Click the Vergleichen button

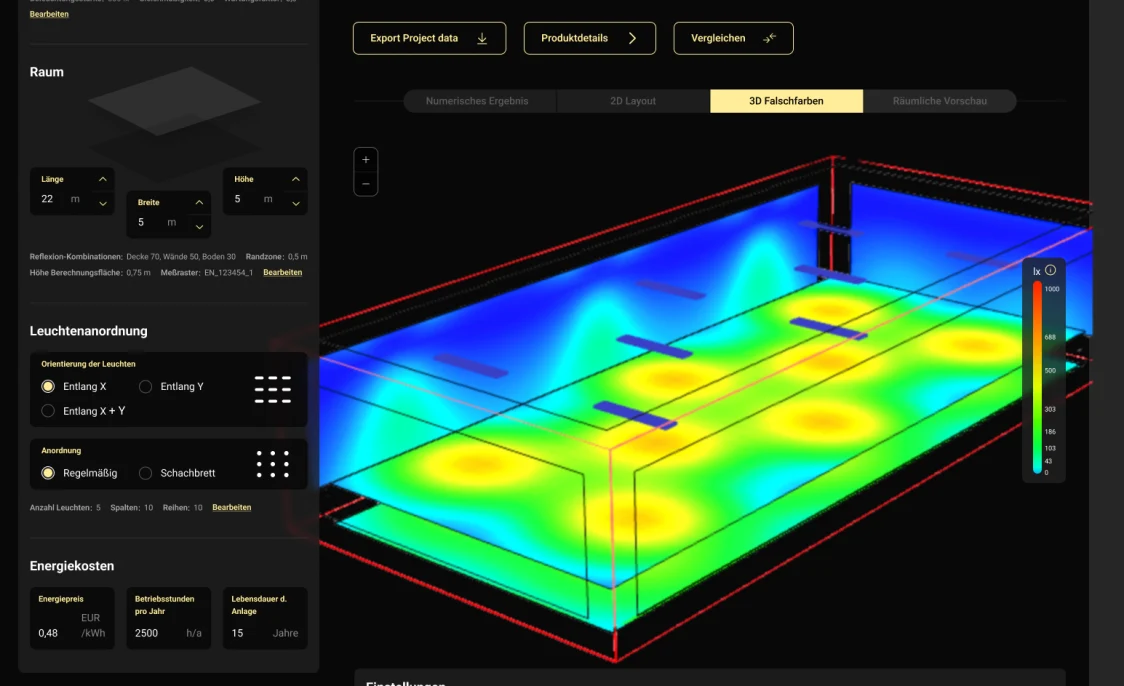[733, 39]
